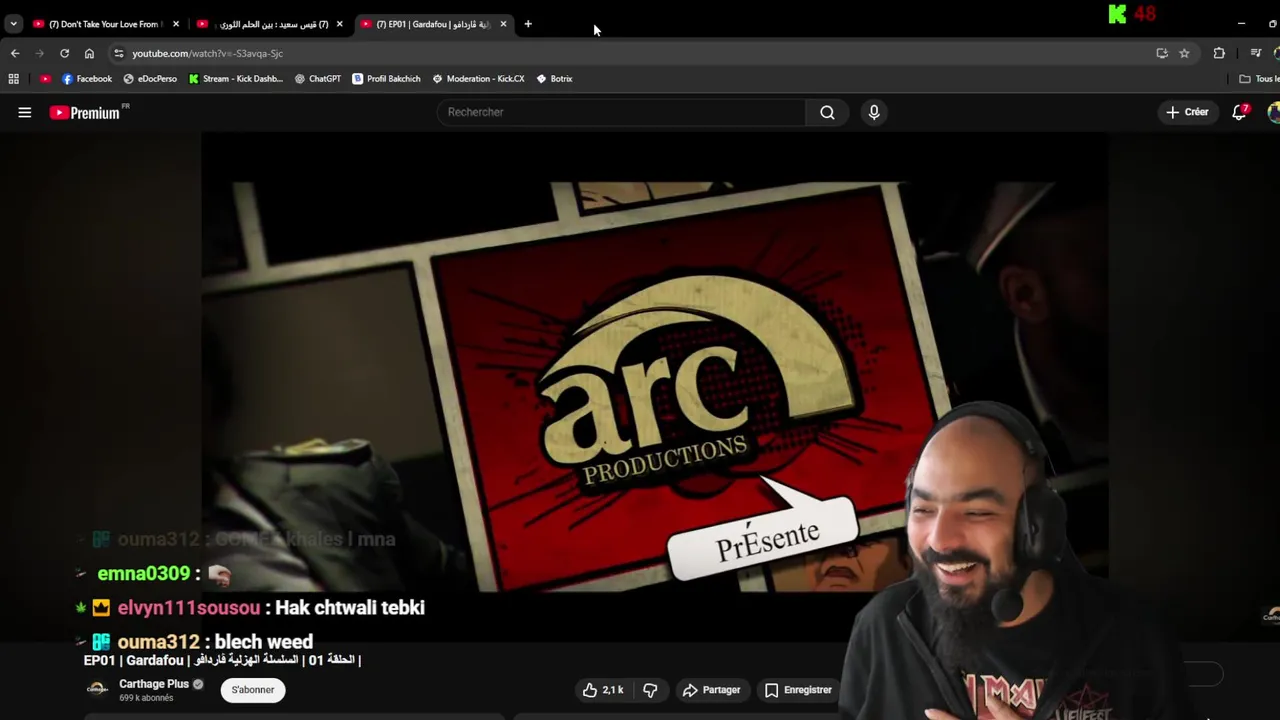1280x720 pixels.
Task: Click emna0309 chat username
Action: coord(143,574)
